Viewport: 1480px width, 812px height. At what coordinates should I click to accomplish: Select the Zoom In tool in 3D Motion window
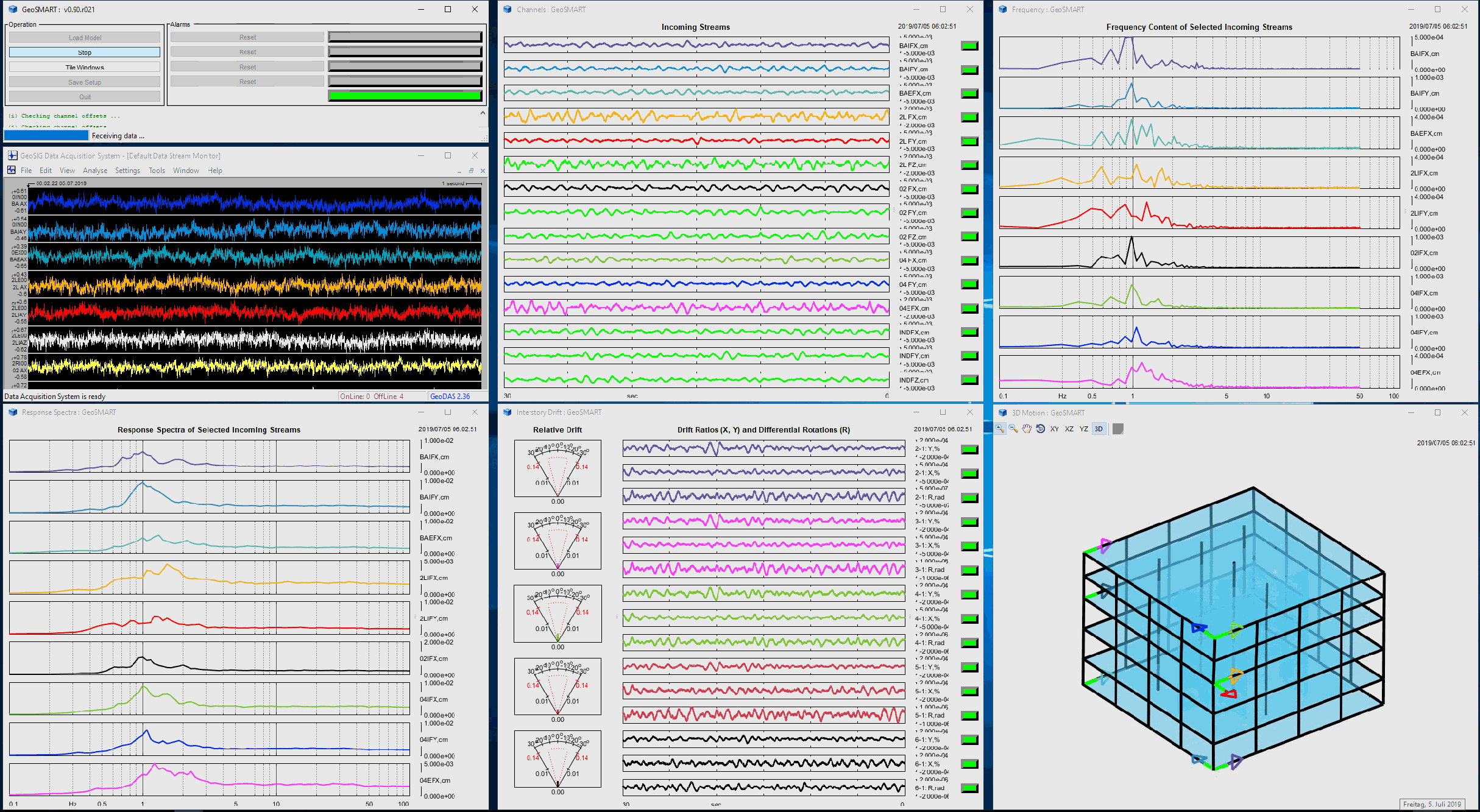pos(1000,429)
